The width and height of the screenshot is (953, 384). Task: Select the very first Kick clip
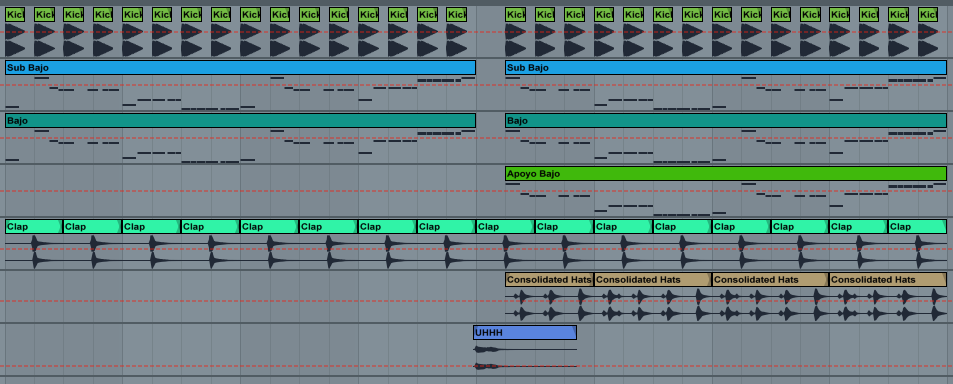[15, 15]
